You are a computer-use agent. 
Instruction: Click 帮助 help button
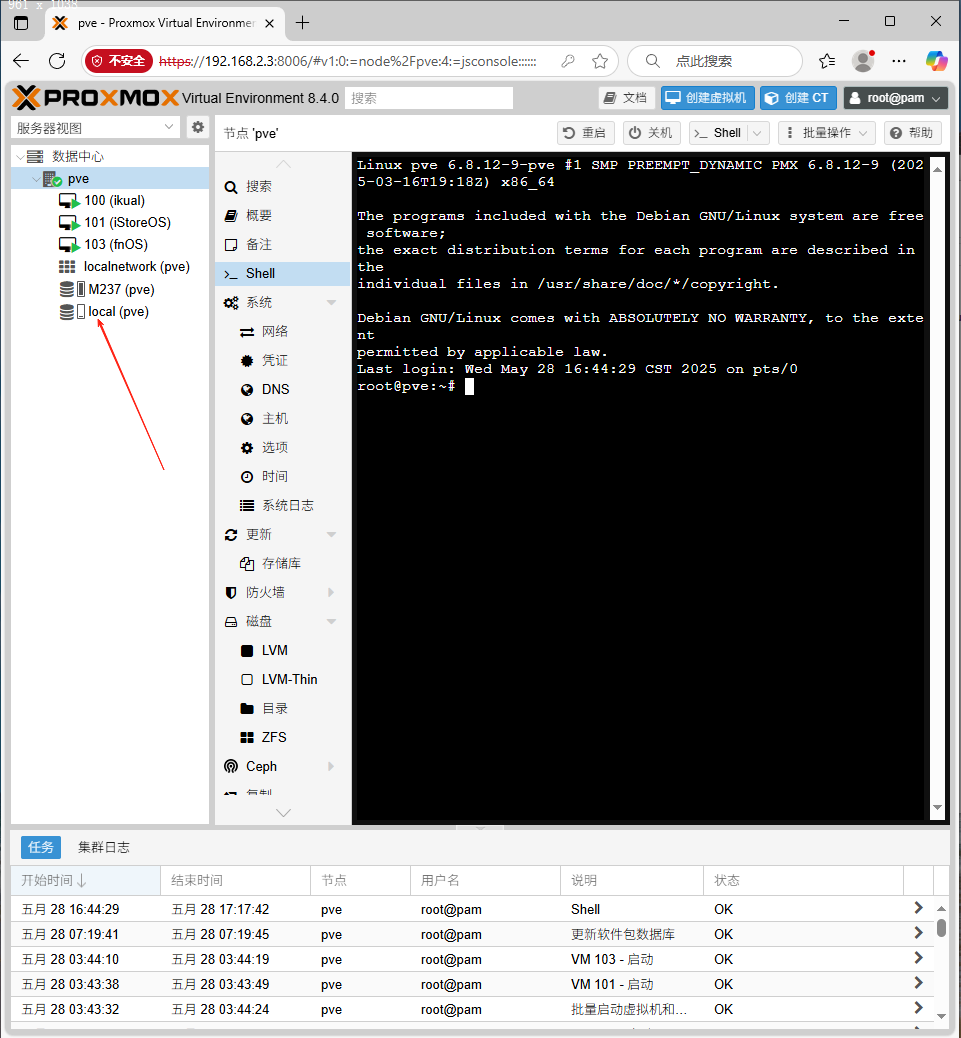913,133
